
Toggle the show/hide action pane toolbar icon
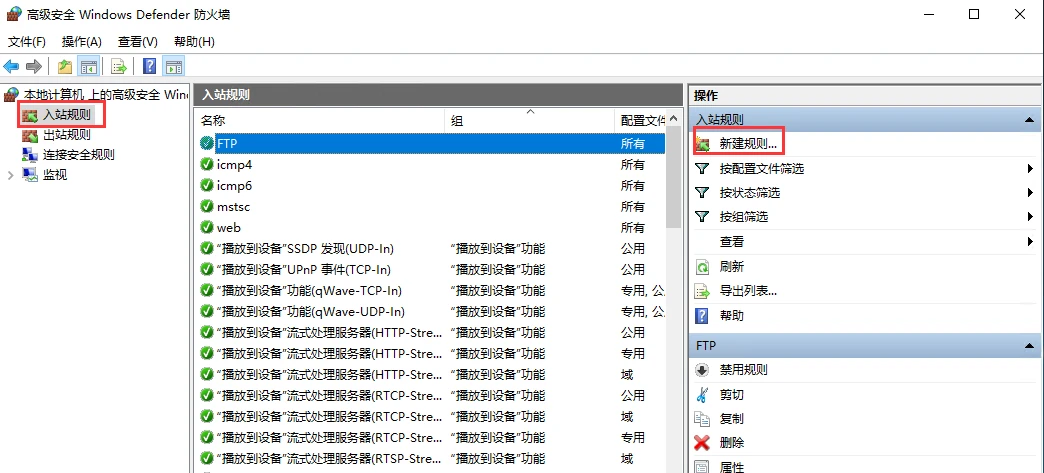point(174,67)
